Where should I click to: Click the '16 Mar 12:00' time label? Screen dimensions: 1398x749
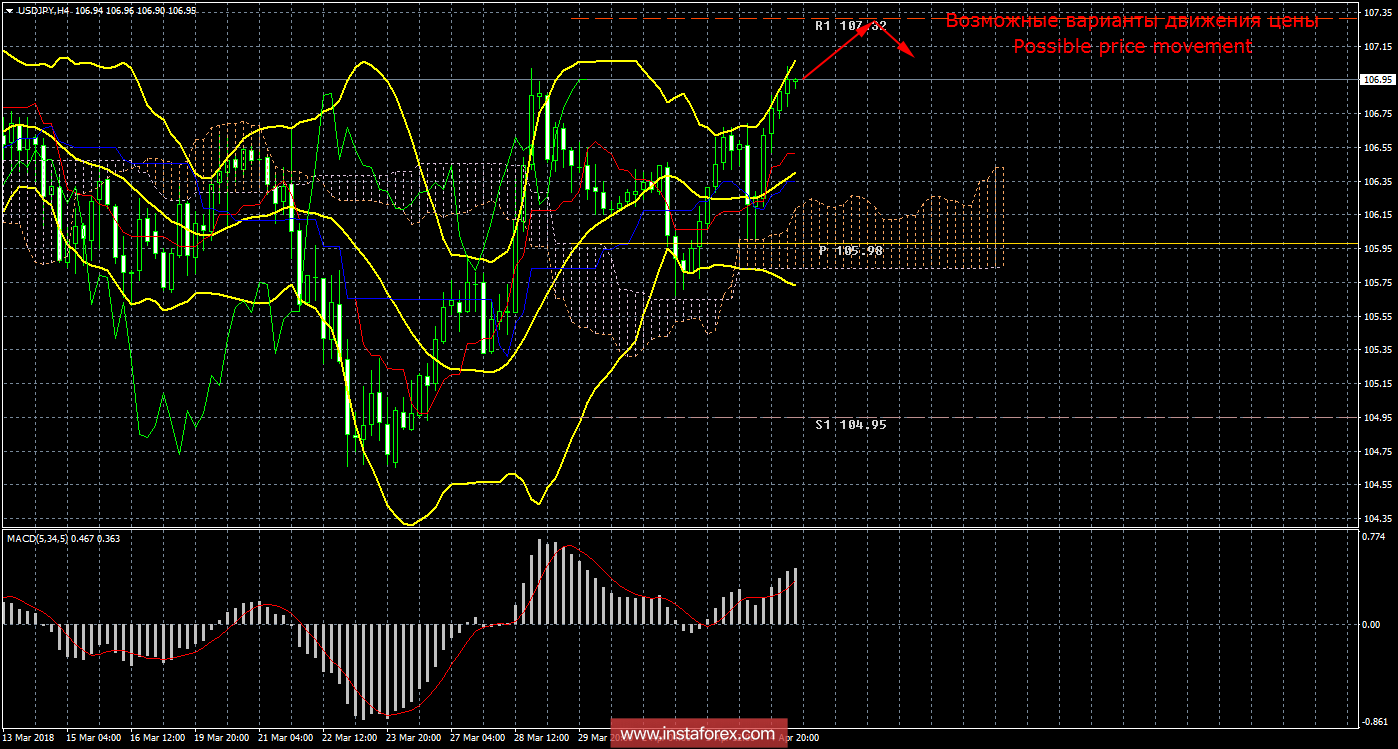coord(160,738)
